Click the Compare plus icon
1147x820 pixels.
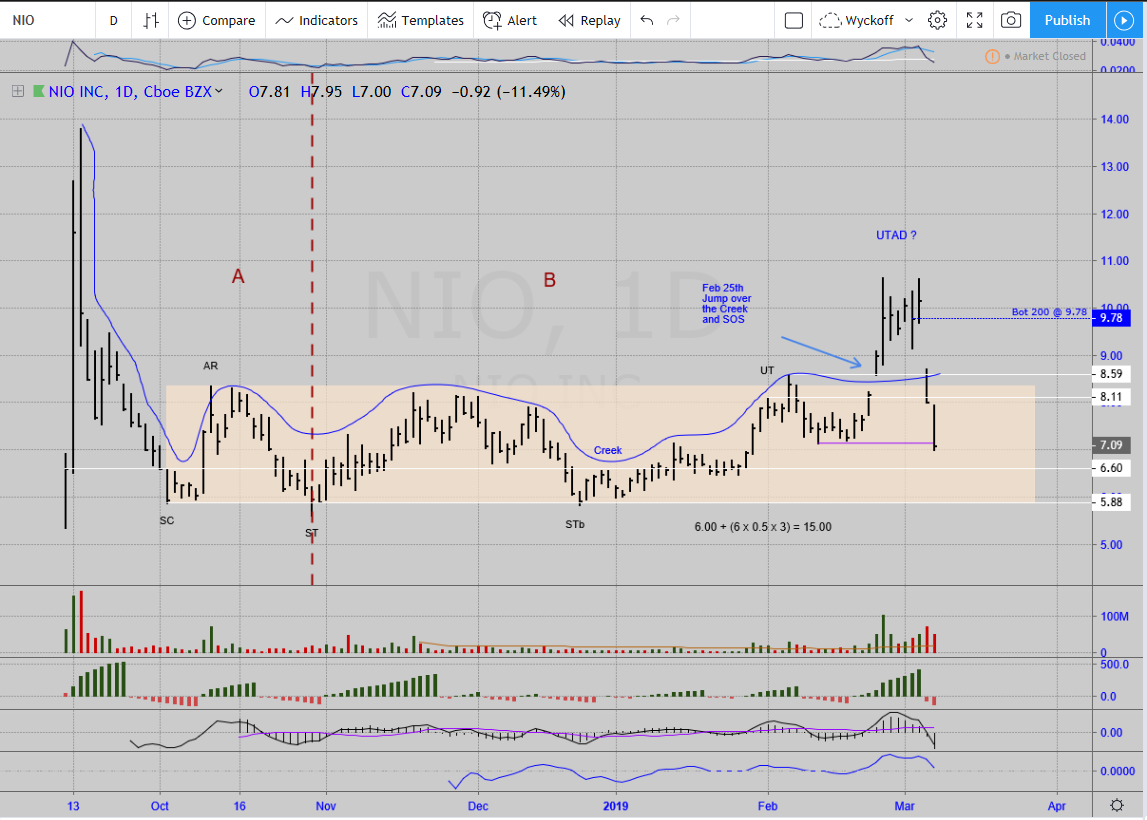pyautogui.click(x=187, y=20)
